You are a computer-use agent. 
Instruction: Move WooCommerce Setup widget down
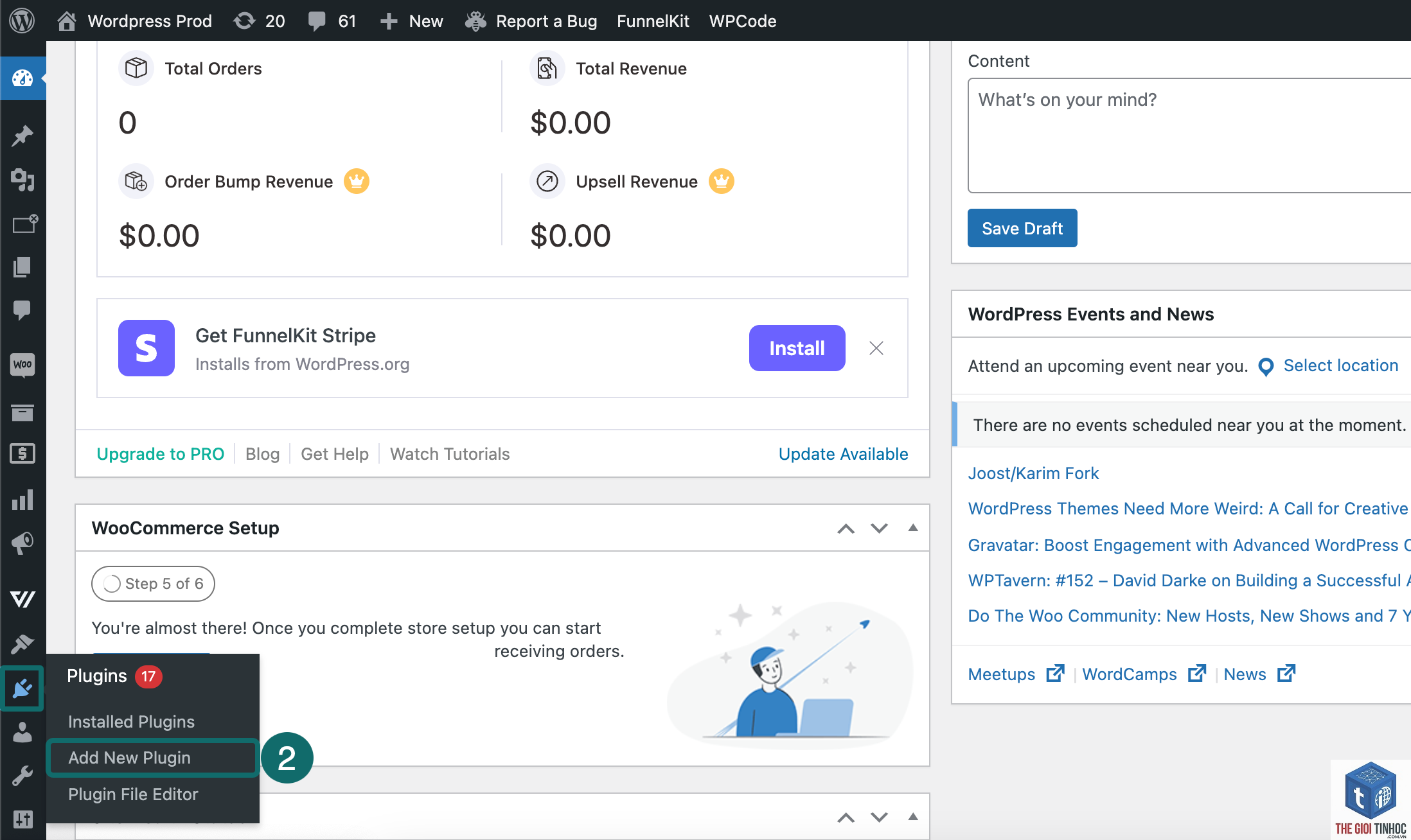(880, 529)
